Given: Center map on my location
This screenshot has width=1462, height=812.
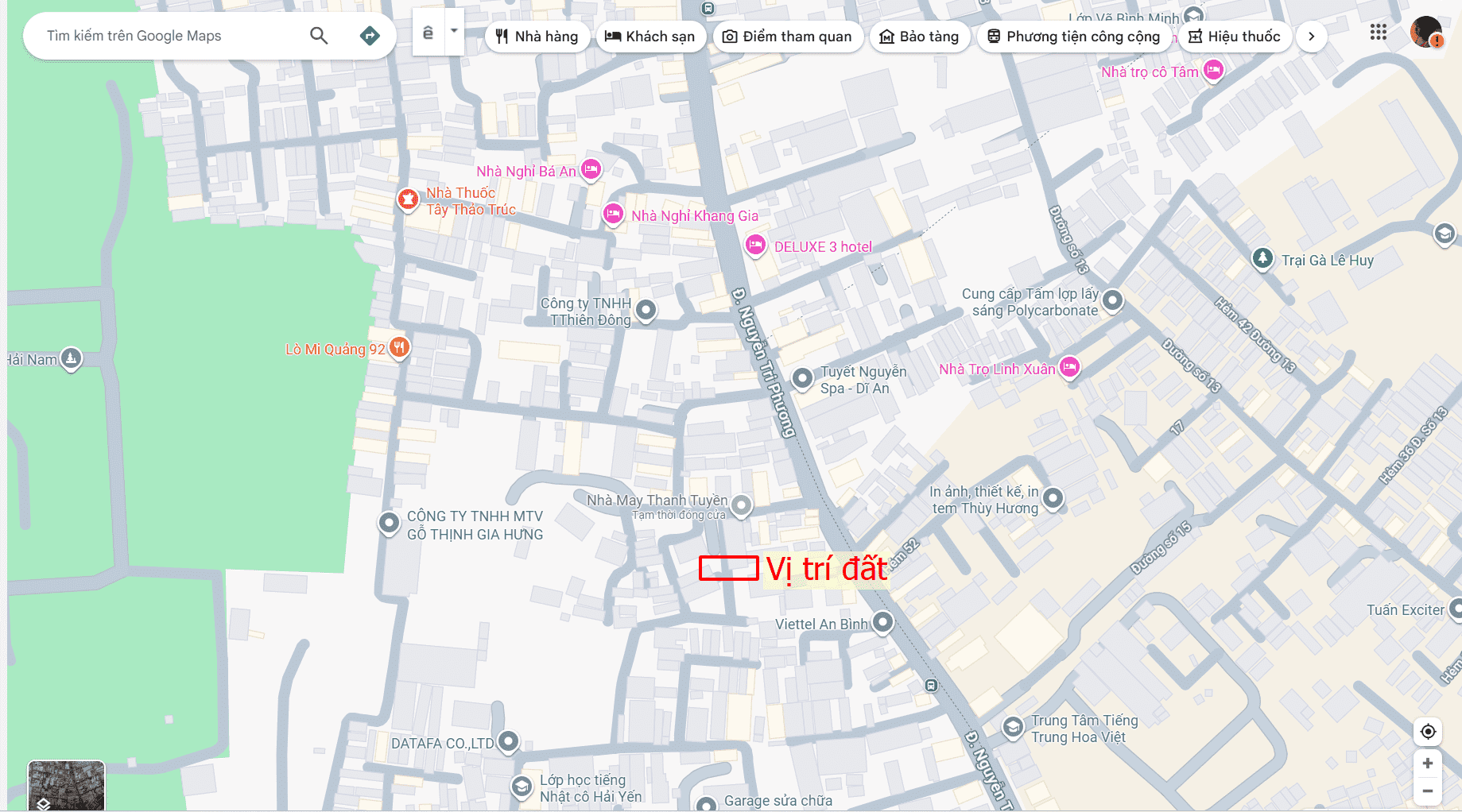Looking at the screenshot, I should tap(1428, 731).
